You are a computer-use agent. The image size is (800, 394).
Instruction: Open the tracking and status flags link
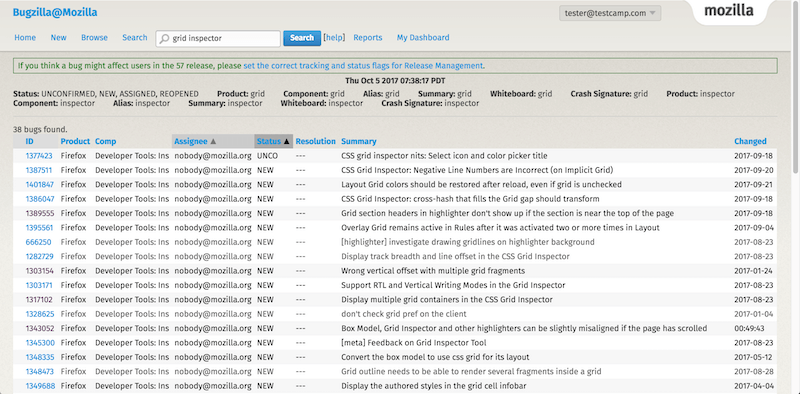coord(363,66)
